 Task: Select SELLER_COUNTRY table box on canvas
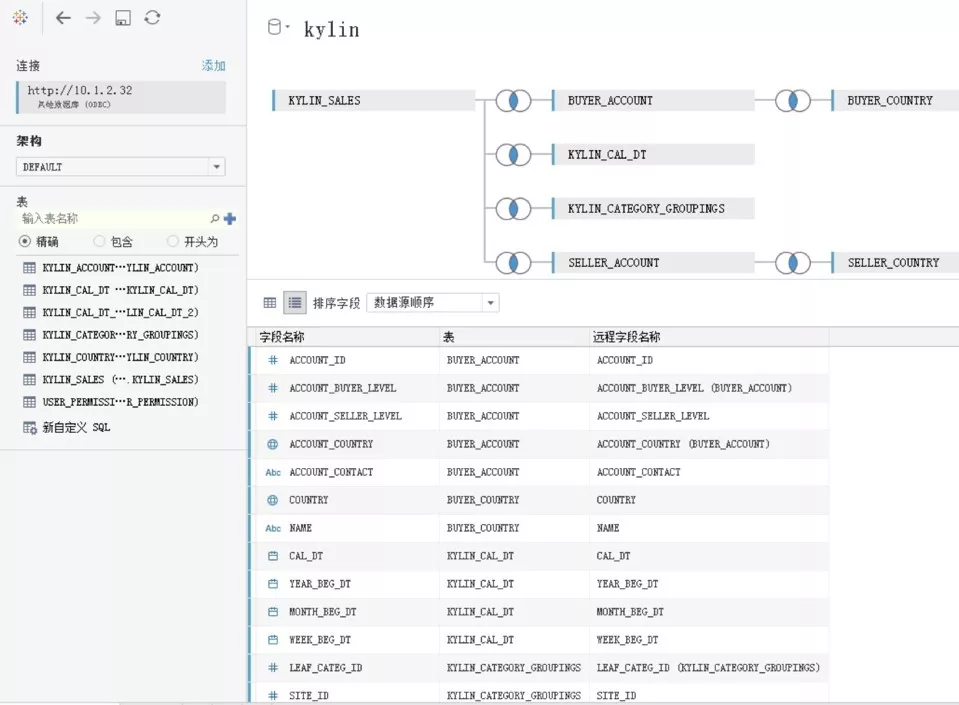895,263
